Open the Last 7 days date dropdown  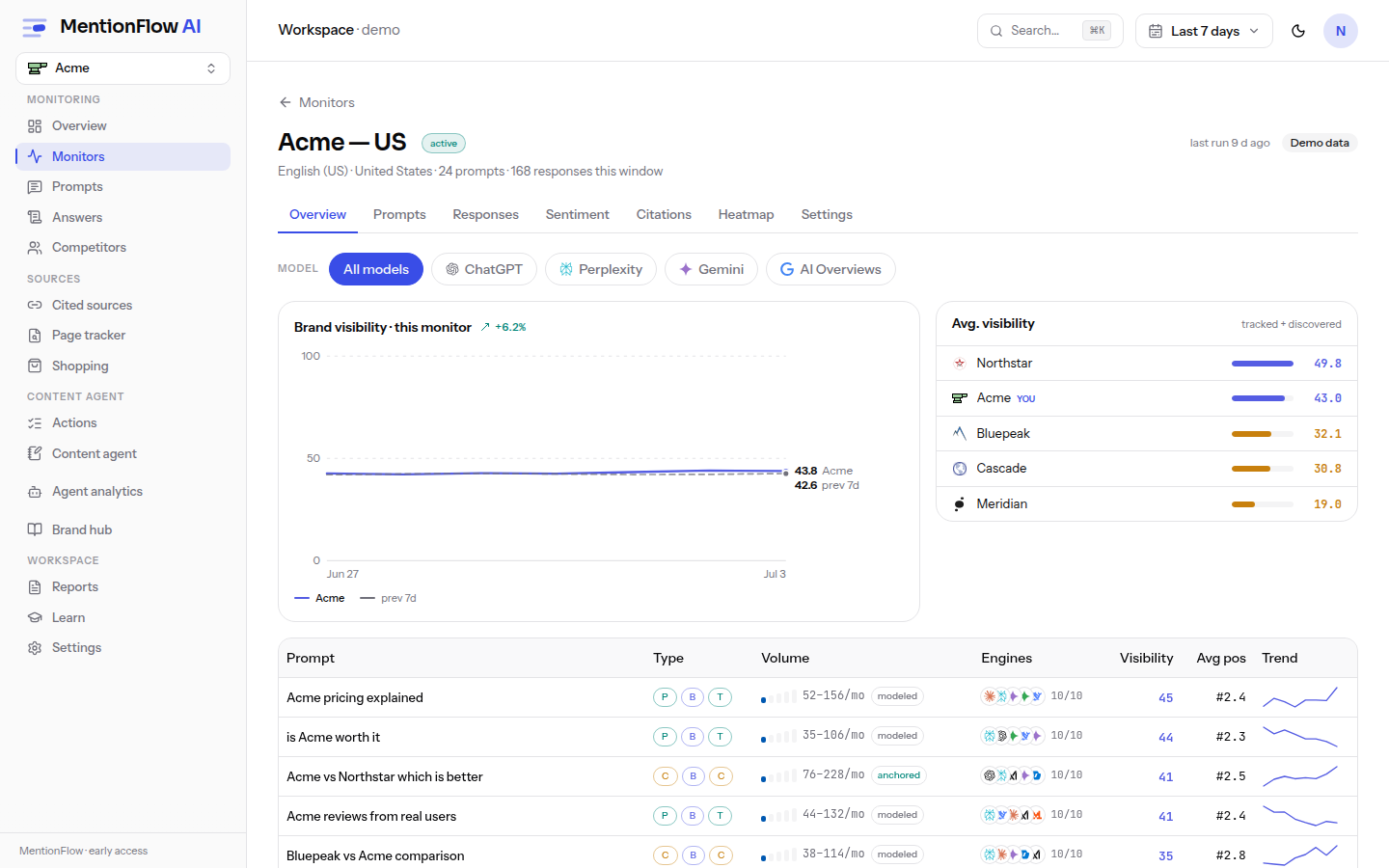tap(1204, 31)
